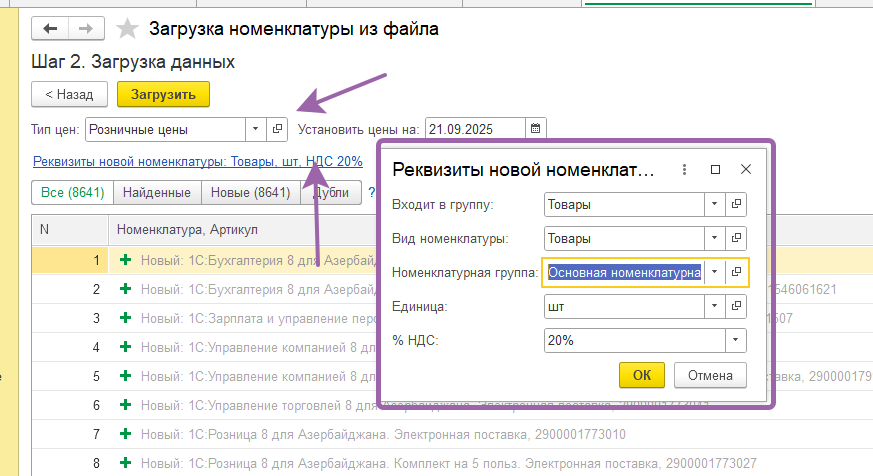Click the green plus in row 6

tap(126, 405)
